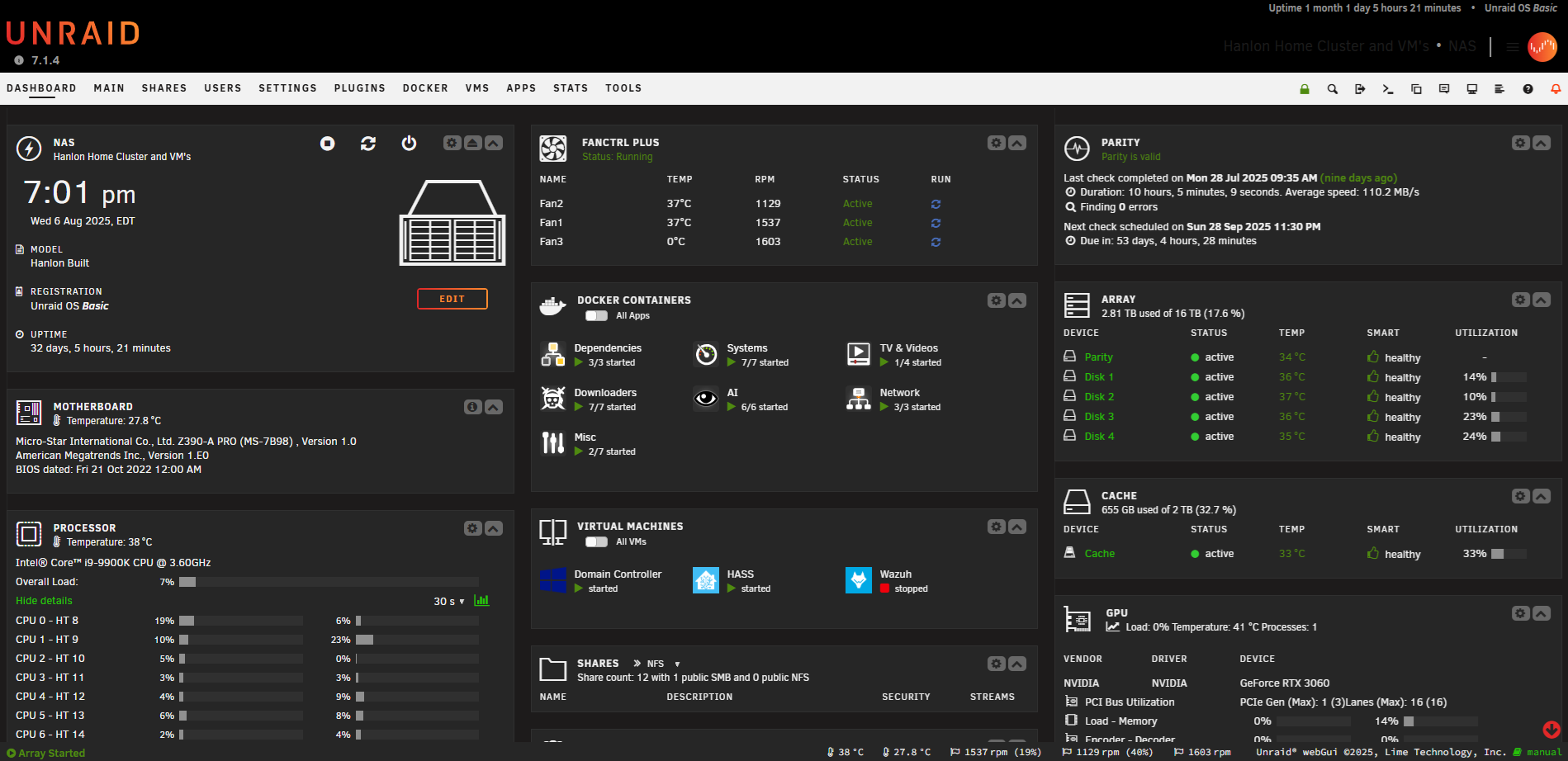Open the Settings tab

(287, 88)
